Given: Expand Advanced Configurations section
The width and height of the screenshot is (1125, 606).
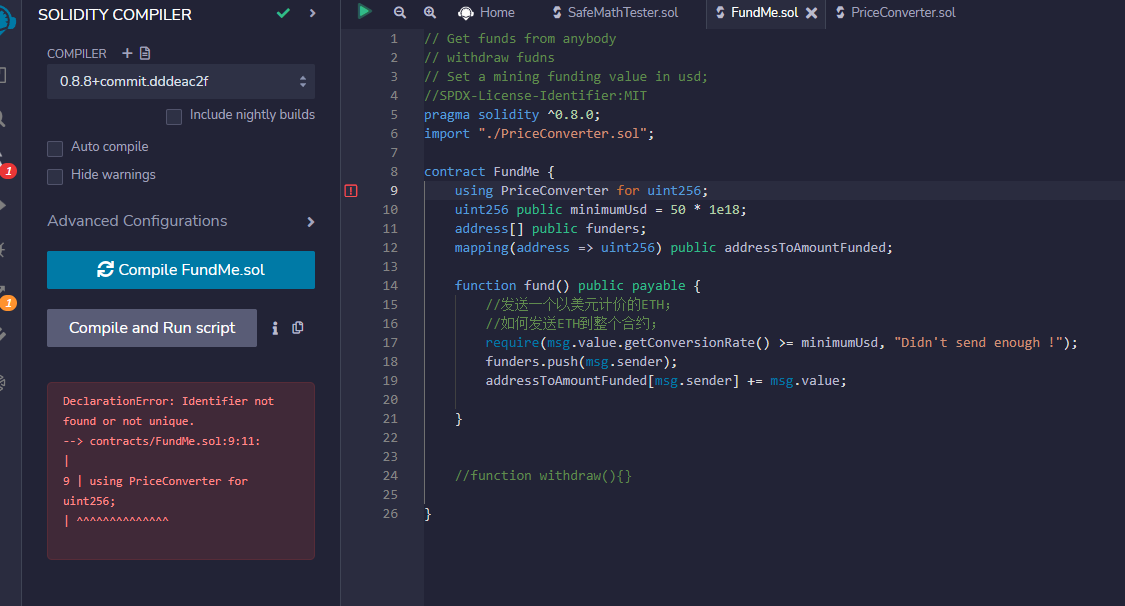Looking at the screenshot, I should (181, 222).
